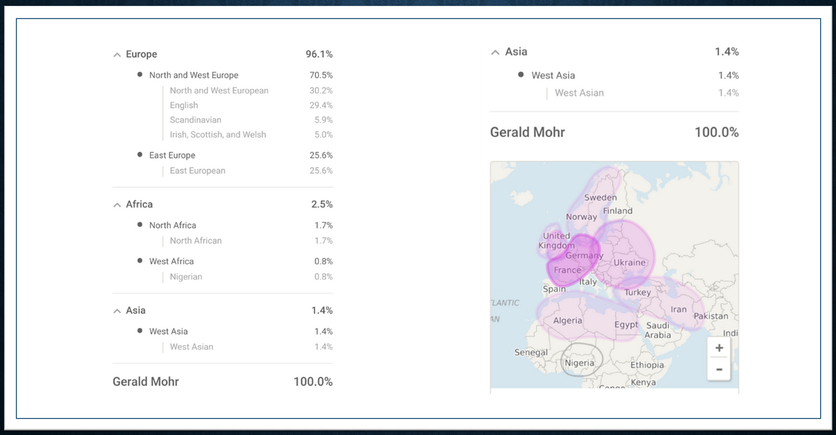Click the Saudi Arabia label on map
The height and width of the screenshot is (435, 836).
tap(657, 330)
